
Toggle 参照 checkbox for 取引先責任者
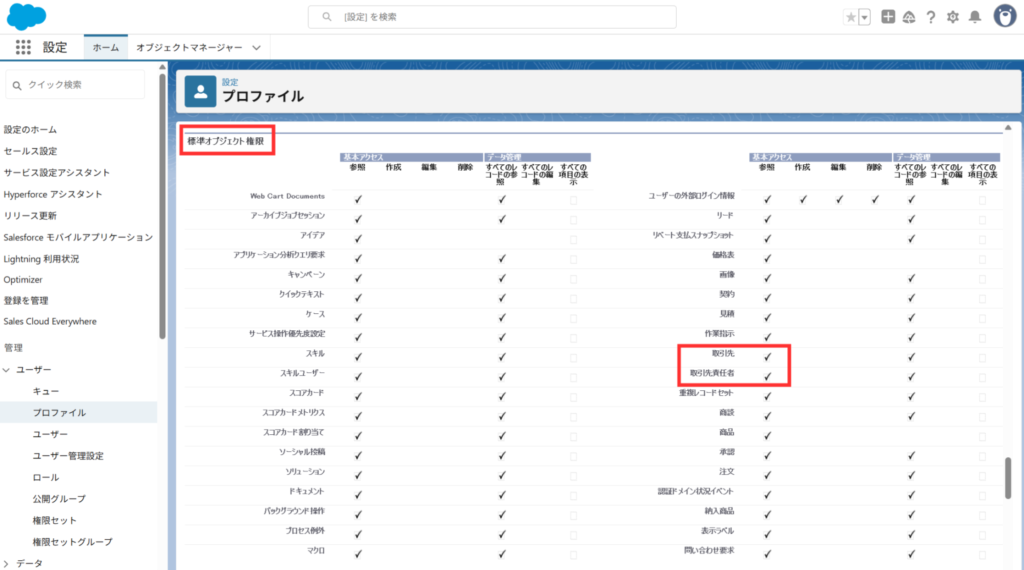click(x=767, y=375)
